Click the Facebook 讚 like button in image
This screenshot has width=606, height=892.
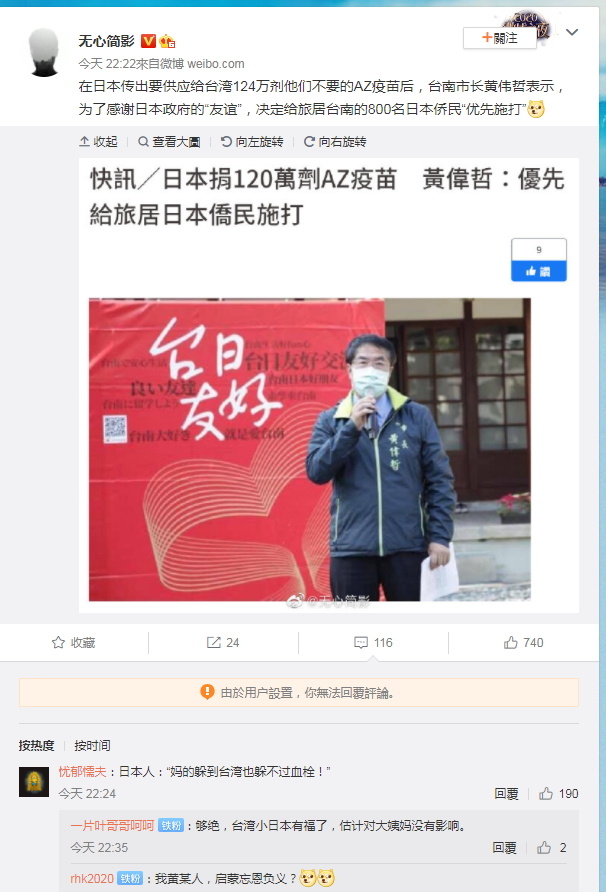(538, 271)
